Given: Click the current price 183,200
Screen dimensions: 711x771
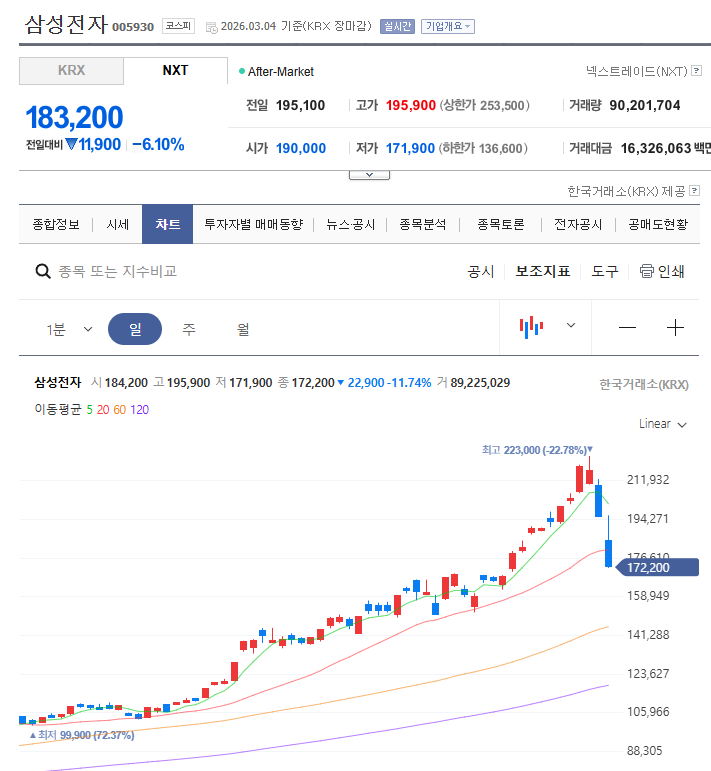Looking at the screenshot, I should [x=74, y=118].
